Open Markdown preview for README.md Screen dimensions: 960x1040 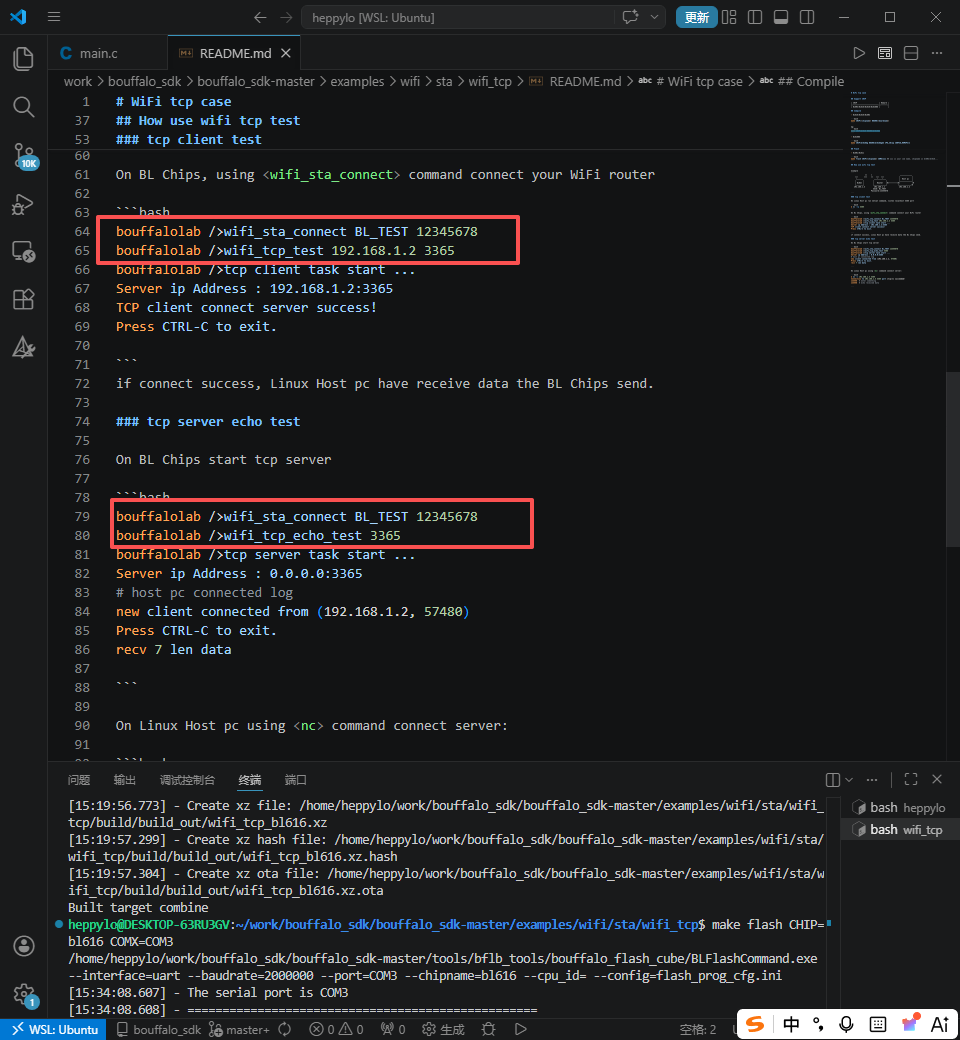(884, 52)
